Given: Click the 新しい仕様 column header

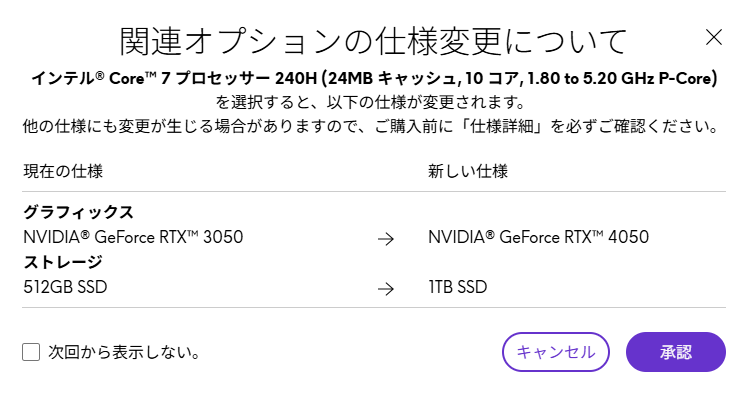Looking at the screenshot, I should tap(468, 171).
